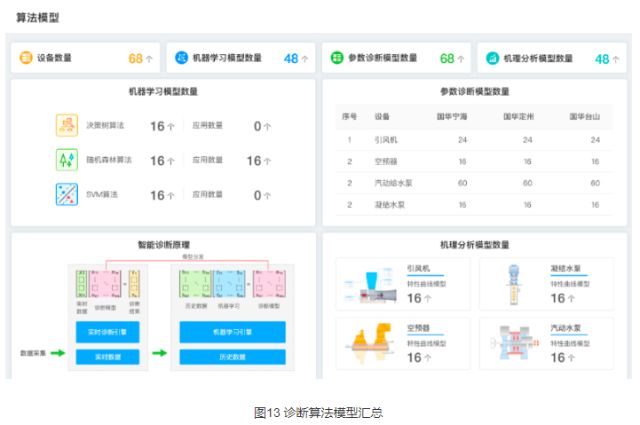Select the 决策树算法 icon
The width and height of the screenshot is (640, 425).
click(67, 126)
